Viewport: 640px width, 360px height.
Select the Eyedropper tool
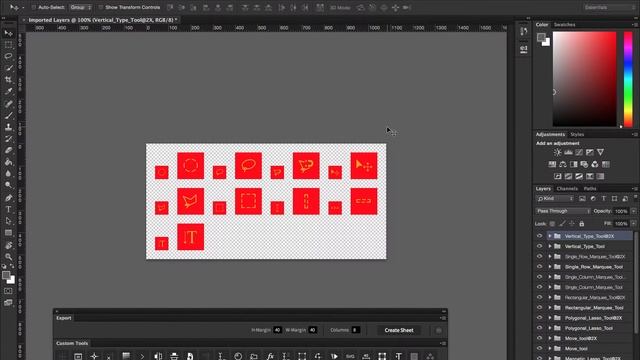tap(8, 92)
